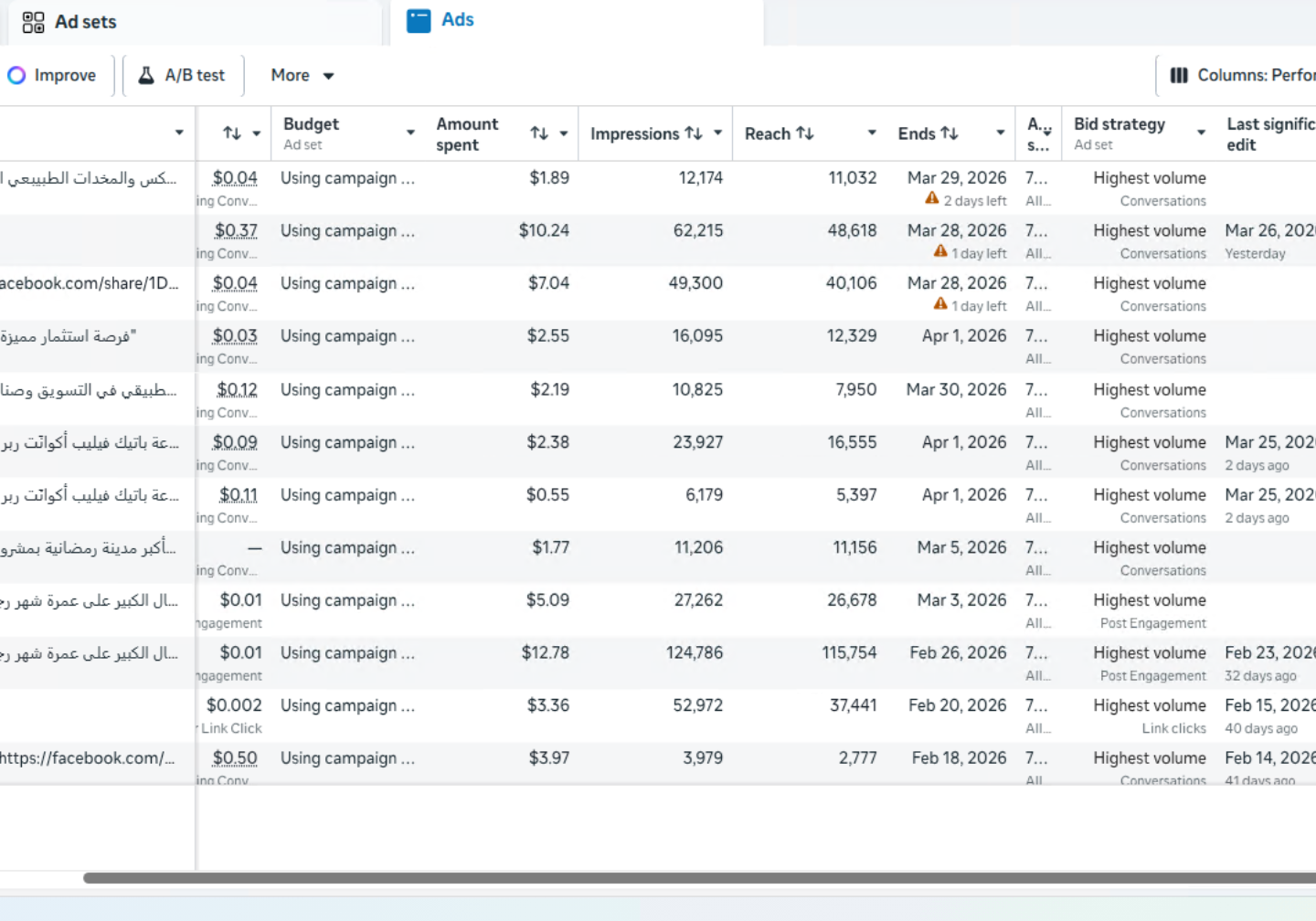The height and width of the screenshot is (921, 1316).
Task: Click the $0.37 cost value link
Action: coord(236,230)
